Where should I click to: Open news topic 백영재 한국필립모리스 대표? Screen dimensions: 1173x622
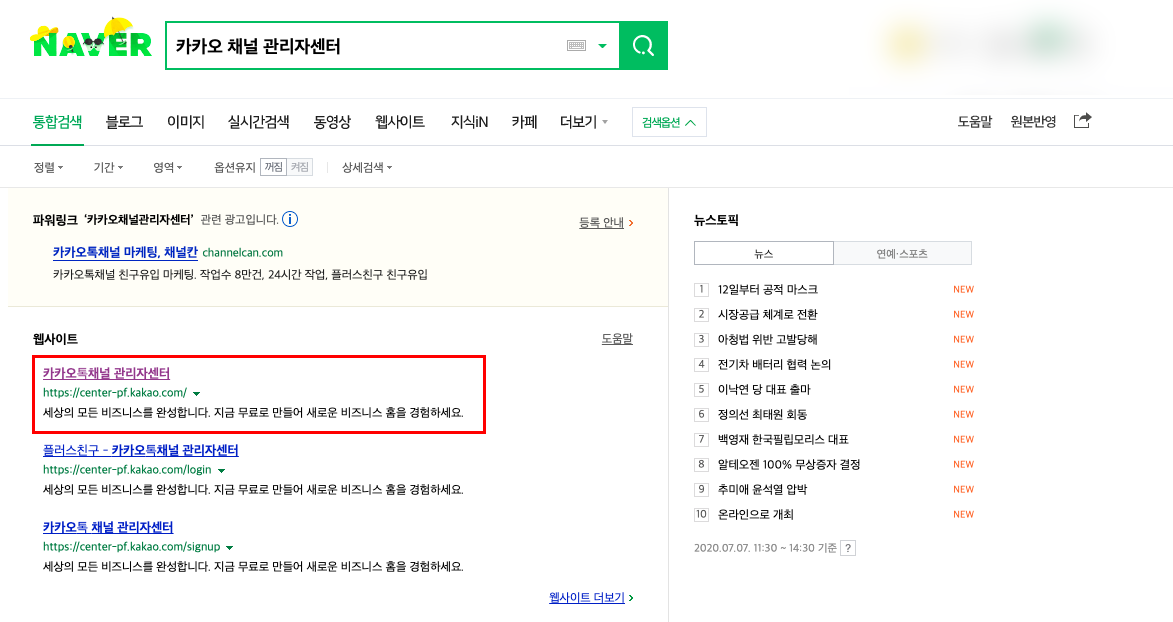tap(783, 439)
